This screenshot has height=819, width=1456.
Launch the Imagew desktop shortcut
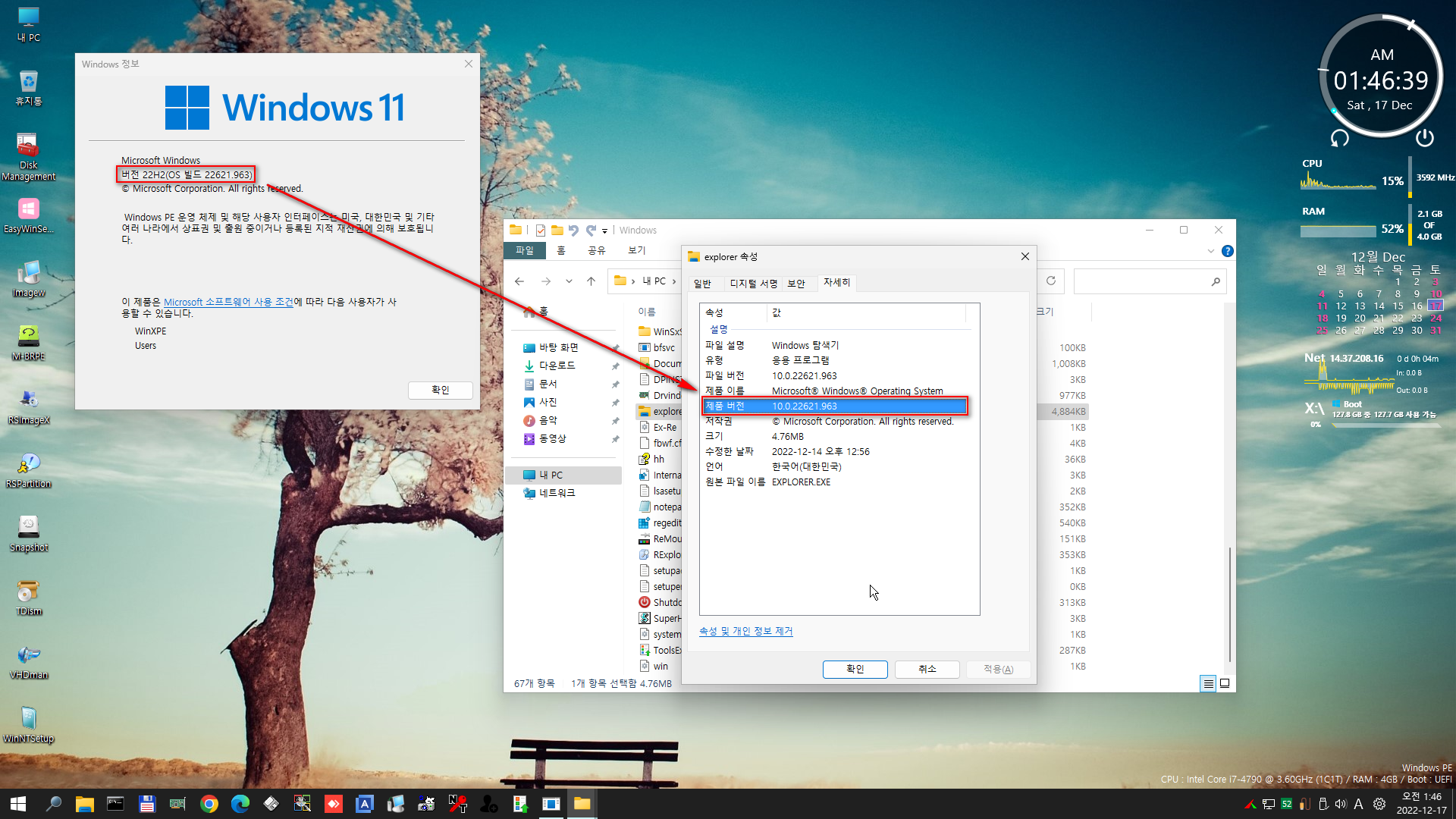pyautogui.click(x=29, y=279)
